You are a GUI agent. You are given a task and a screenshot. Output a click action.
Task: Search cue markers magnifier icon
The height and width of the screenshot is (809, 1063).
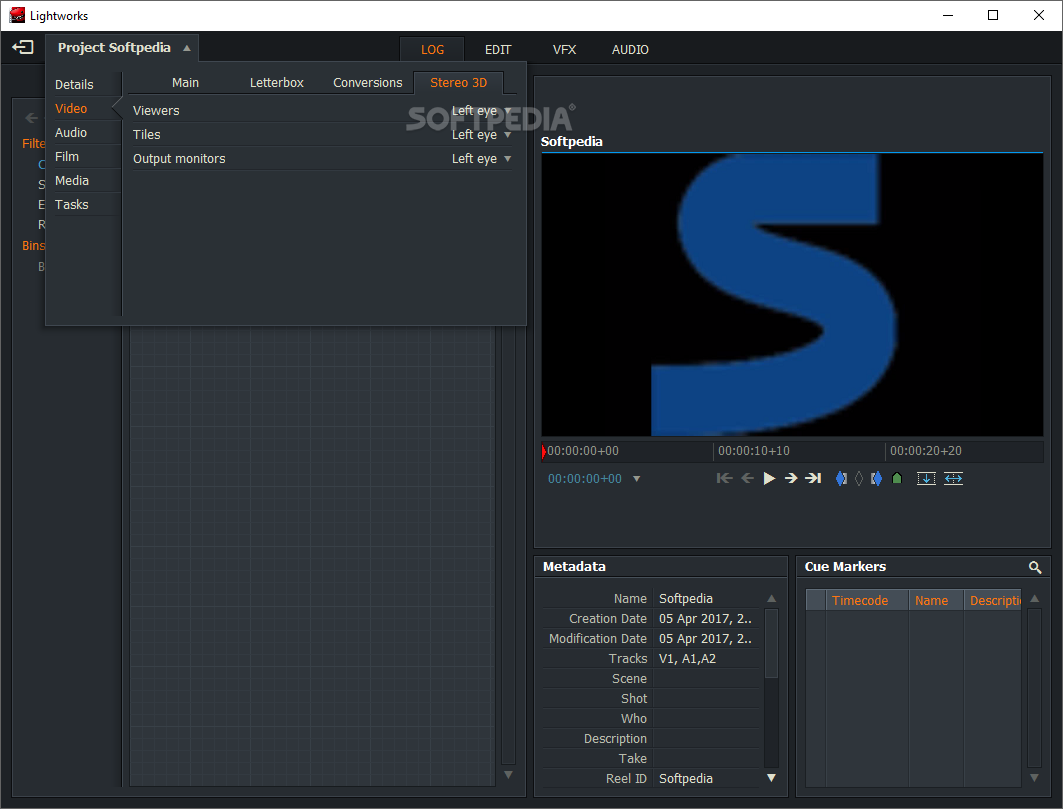point(1035,567)
